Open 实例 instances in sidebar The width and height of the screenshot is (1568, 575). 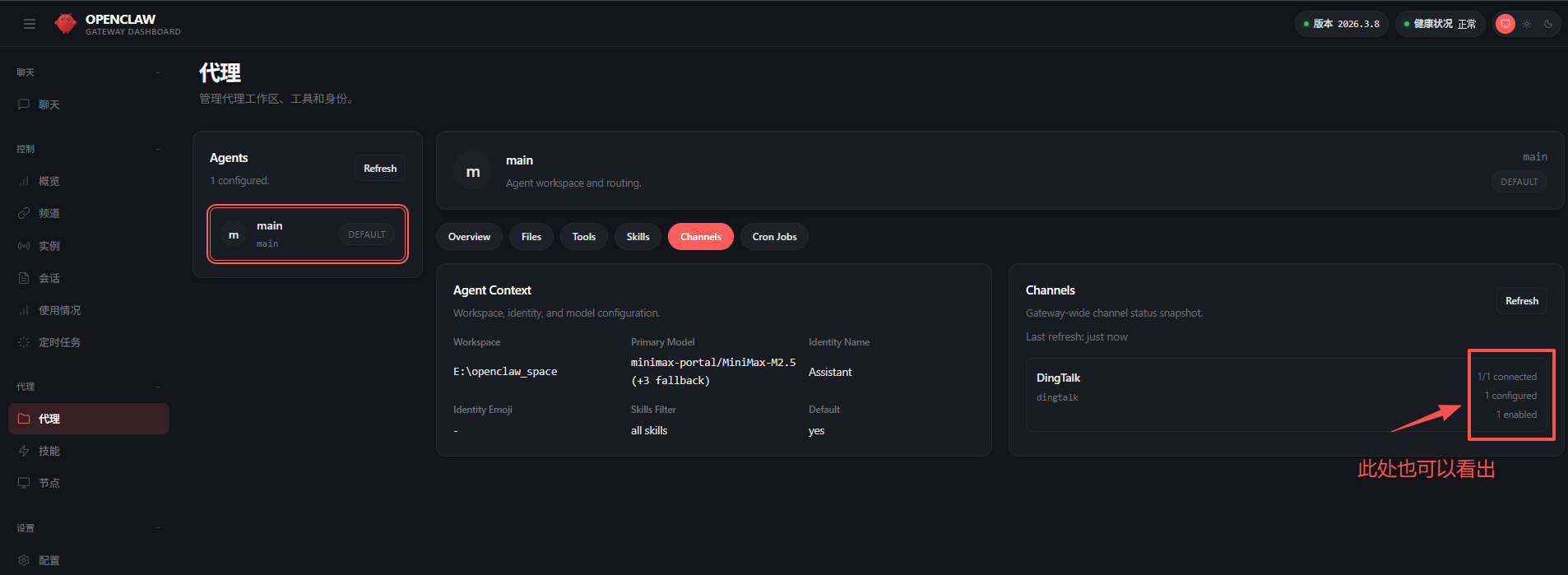(88, 246)
